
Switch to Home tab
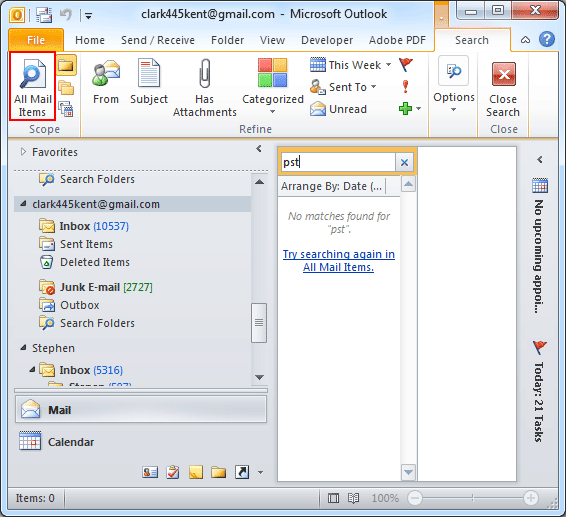tap(90, 40)
